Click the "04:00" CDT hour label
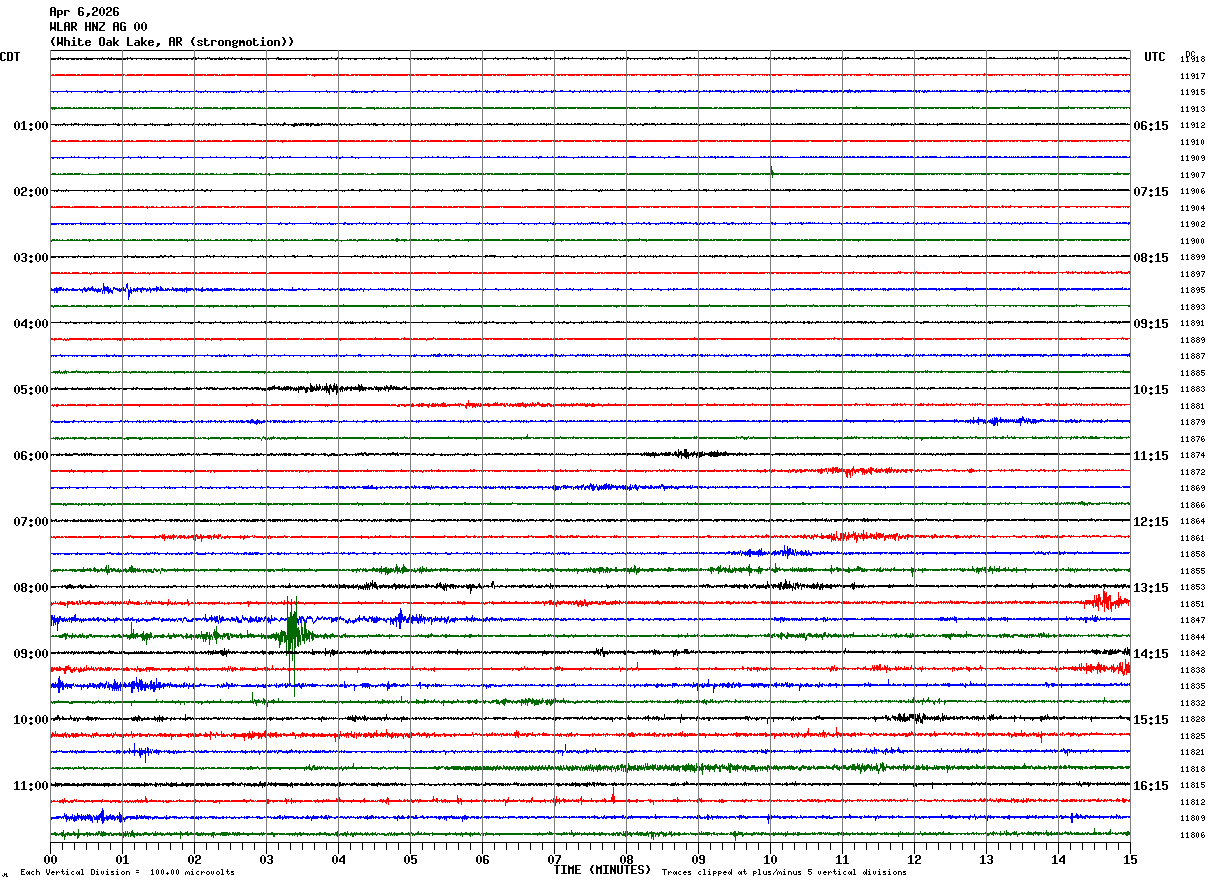 [31, 324]
